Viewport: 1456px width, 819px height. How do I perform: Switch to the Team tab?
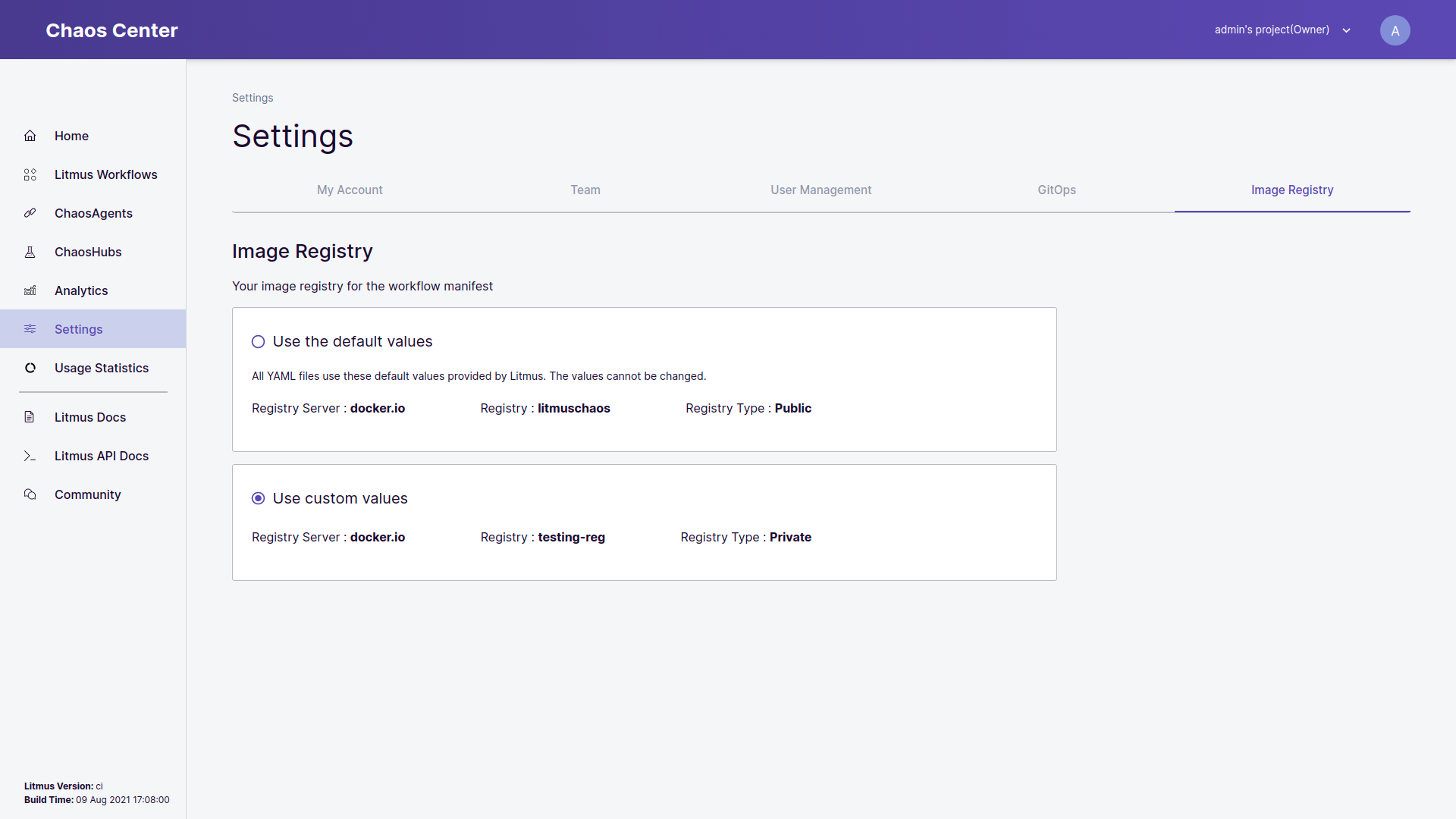(585, 190)
